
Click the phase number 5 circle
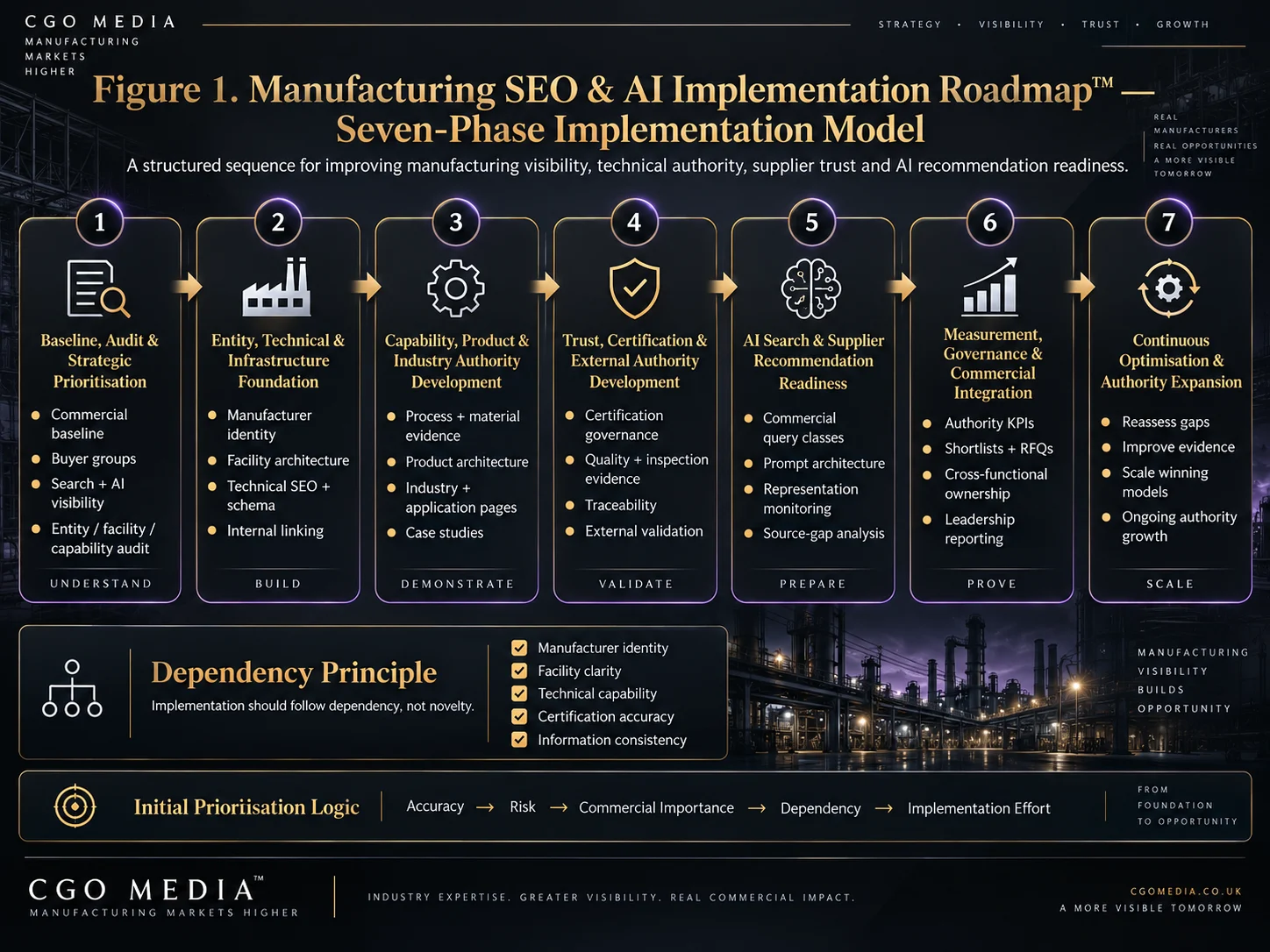click(812, 223)
